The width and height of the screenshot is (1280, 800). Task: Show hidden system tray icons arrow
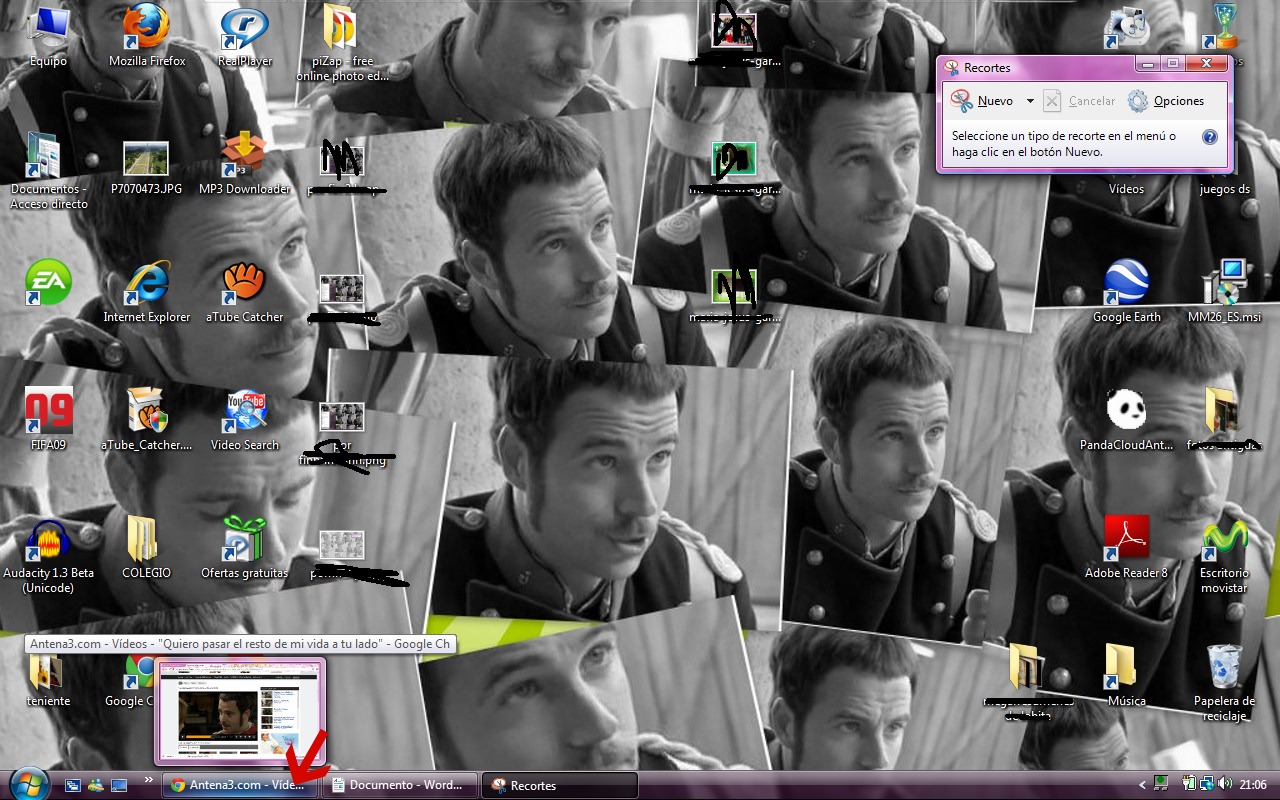point(1143,785)
